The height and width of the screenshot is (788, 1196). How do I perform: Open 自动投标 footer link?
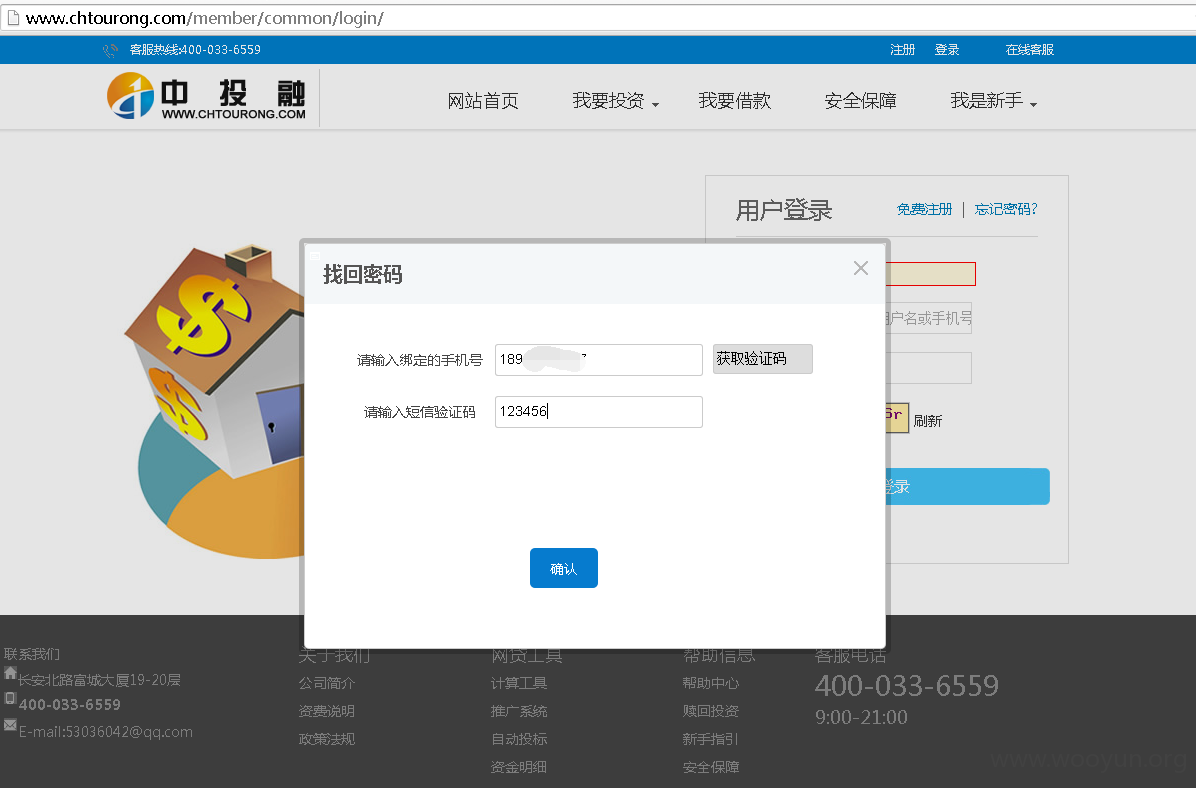coord(519,739)
